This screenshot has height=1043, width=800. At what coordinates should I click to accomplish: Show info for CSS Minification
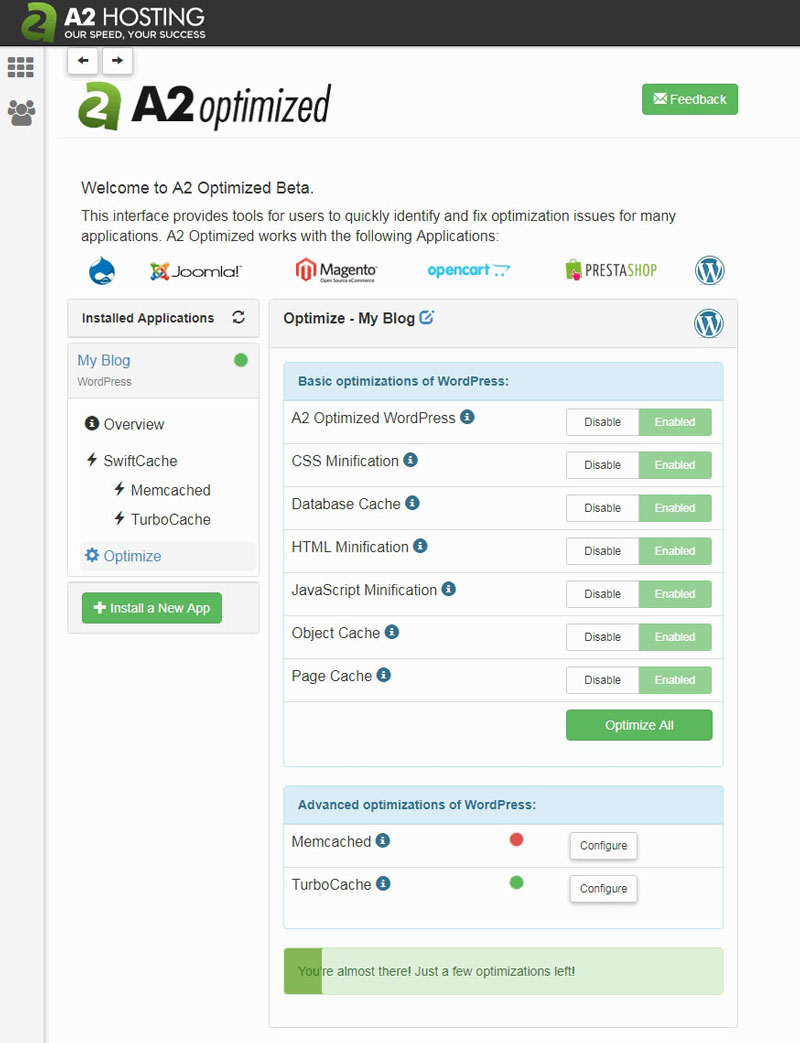coord(411,460)
